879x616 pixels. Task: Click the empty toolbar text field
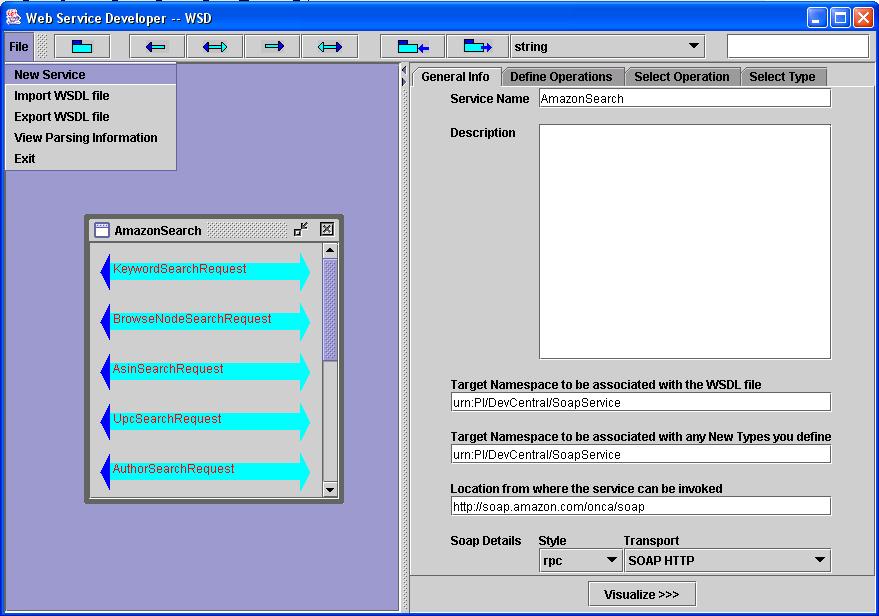[x=798, y=47]
